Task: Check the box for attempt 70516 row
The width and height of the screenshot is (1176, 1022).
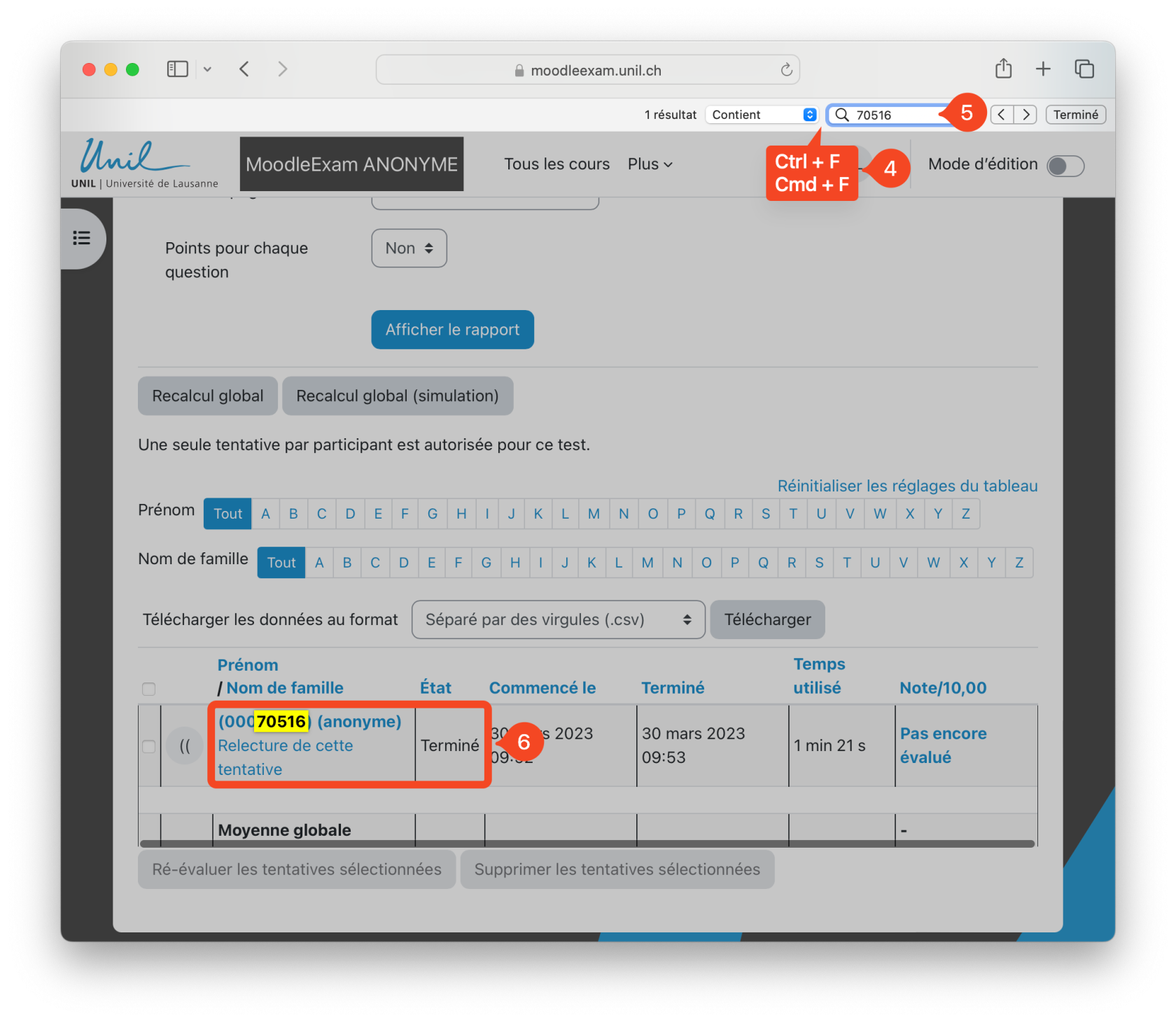Action: click(148, 746)
